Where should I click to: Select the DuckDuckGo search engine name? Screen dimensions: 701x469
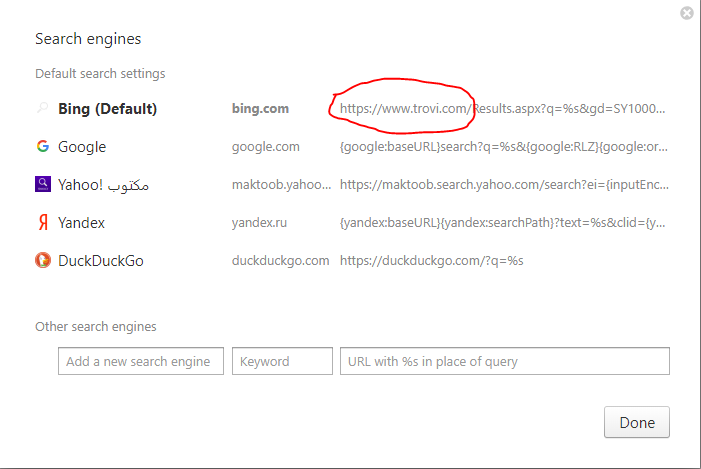point(101,261)
